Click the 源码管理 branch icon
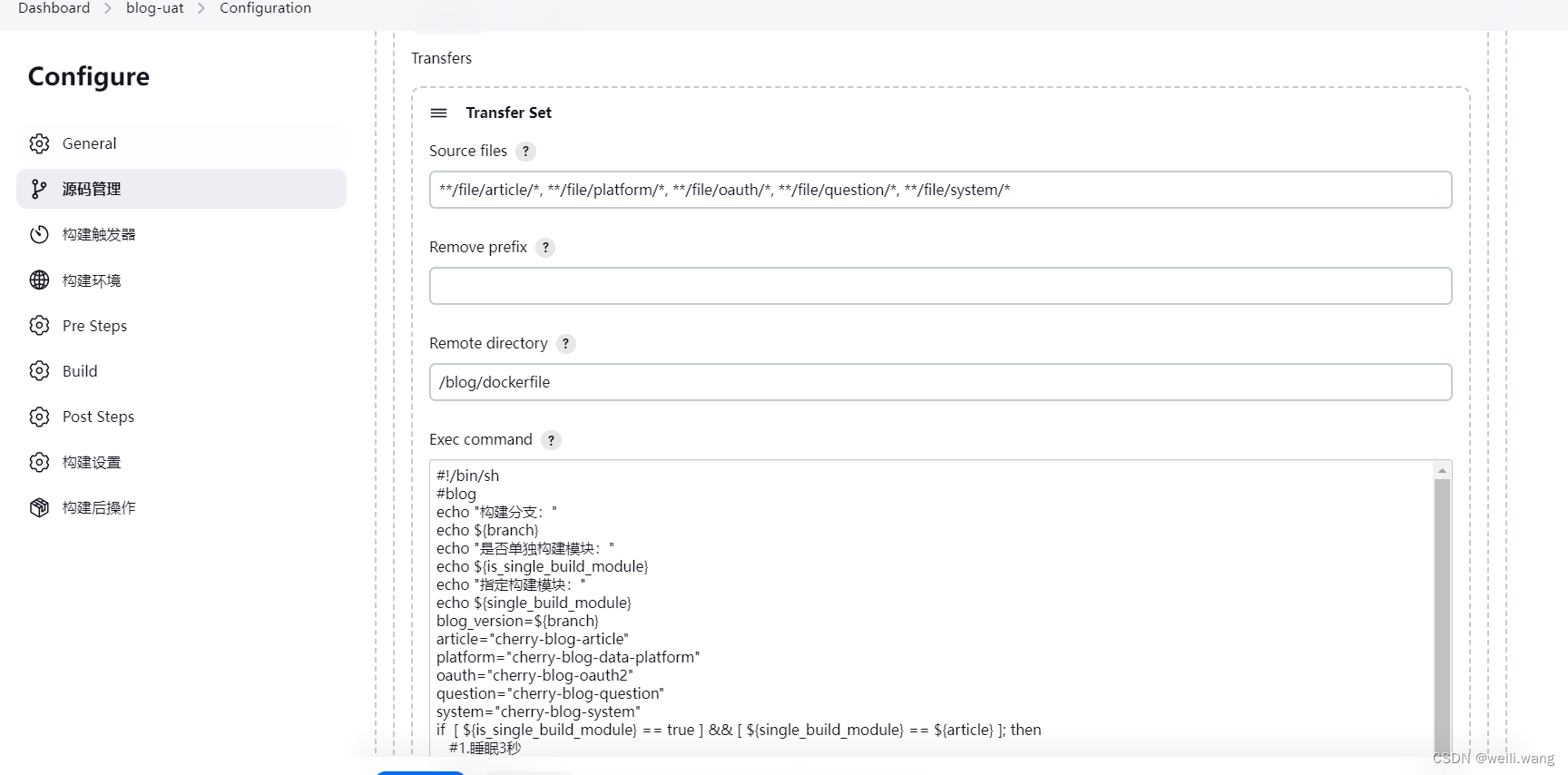The width and height of the screenshot is (1568, 775). coord(39,189)
